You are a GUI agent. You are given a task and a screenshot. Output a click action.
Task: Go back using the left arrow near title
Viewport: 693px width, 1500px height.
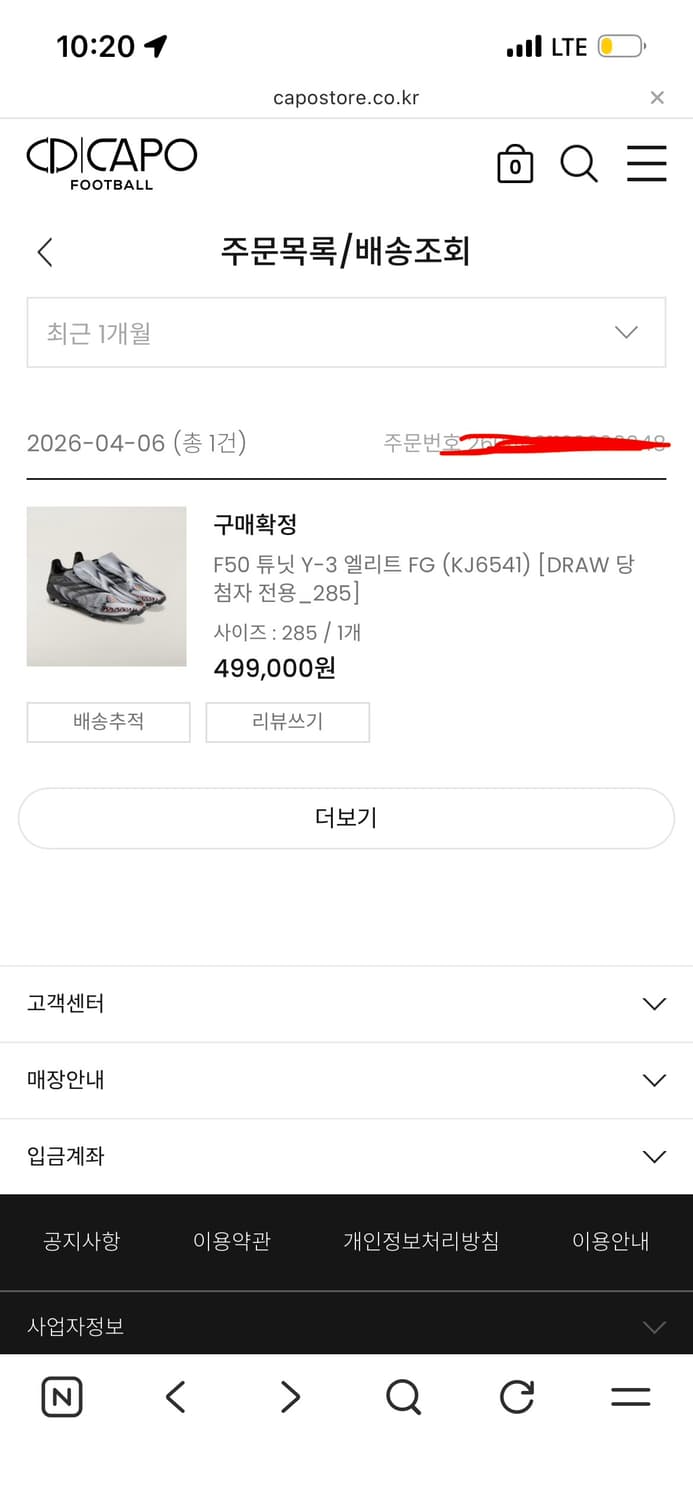pos(45,252)
